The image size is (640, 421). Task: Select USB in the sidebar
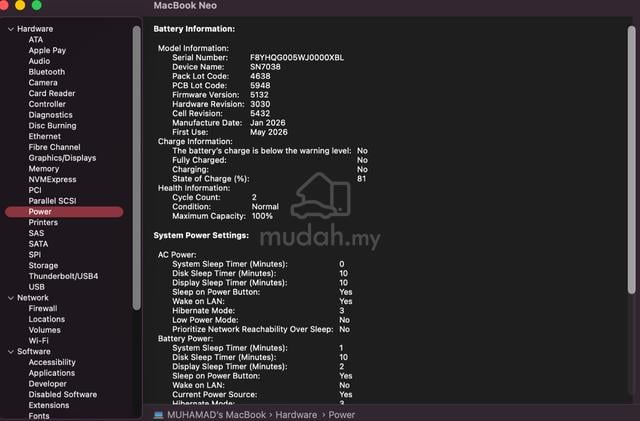pyautogui.click(x=36, y=287)
